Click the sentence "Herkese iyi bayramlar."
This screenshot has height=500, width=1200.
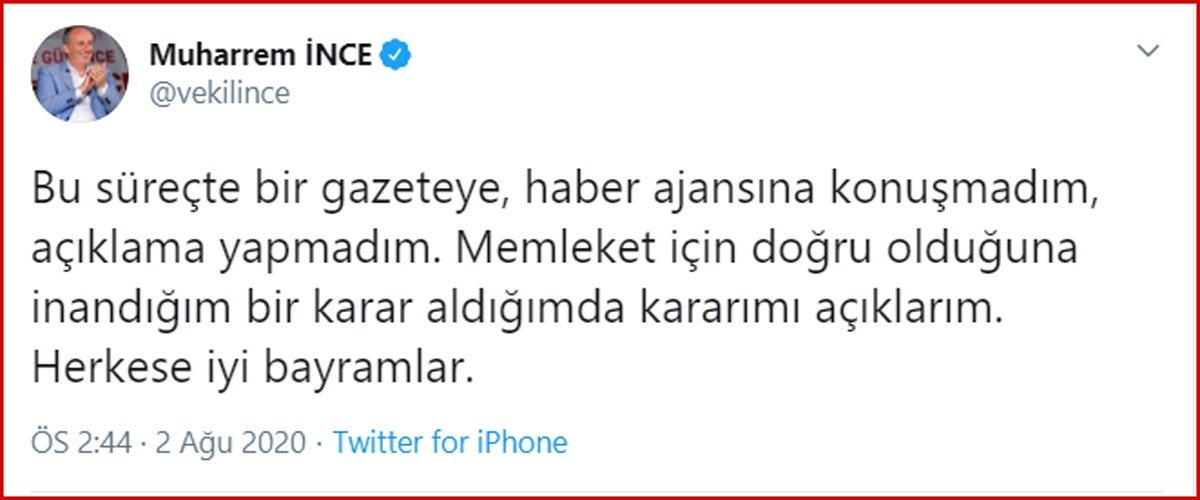click(x=251, y=370)
